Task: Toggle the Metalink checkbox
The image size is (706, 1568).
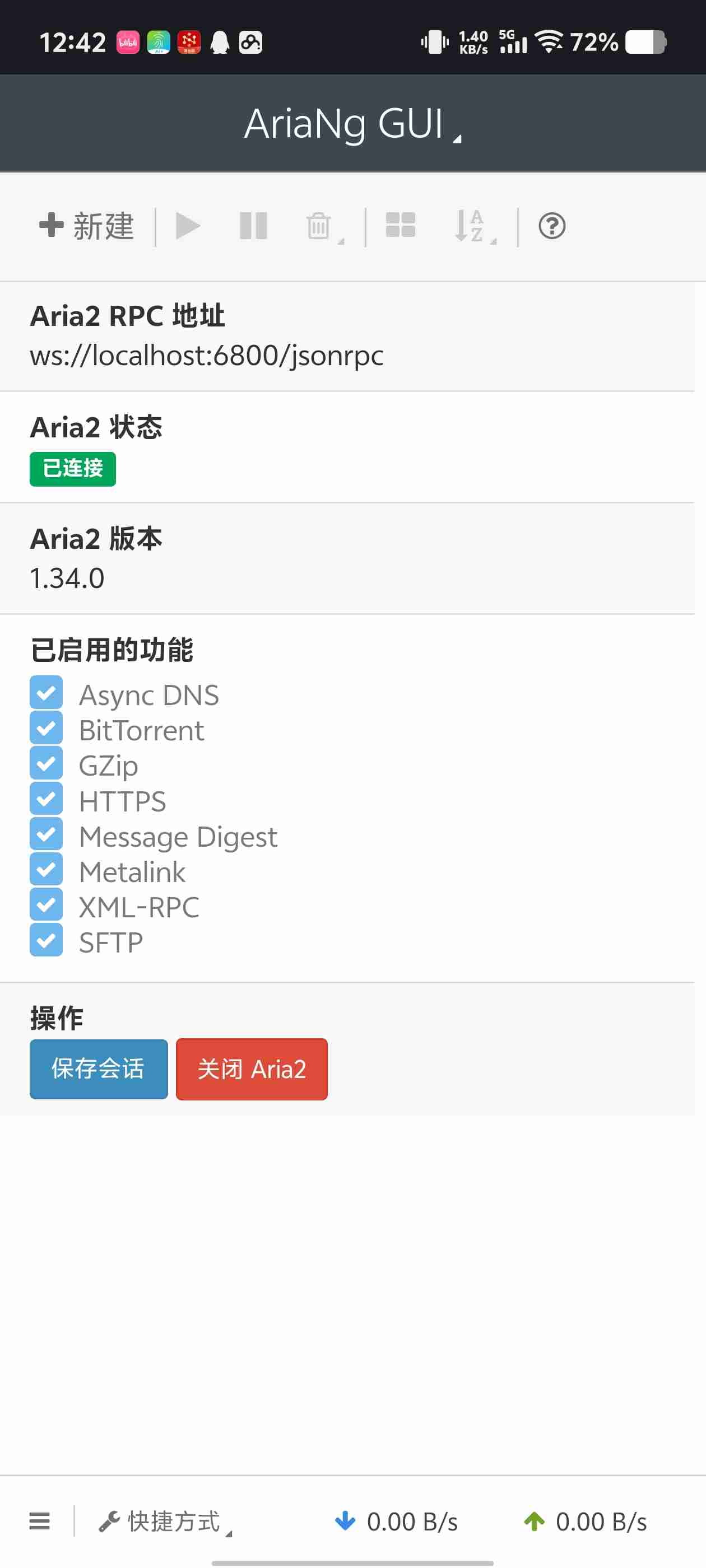Action: pyautogui.click(x=47, y=870)
